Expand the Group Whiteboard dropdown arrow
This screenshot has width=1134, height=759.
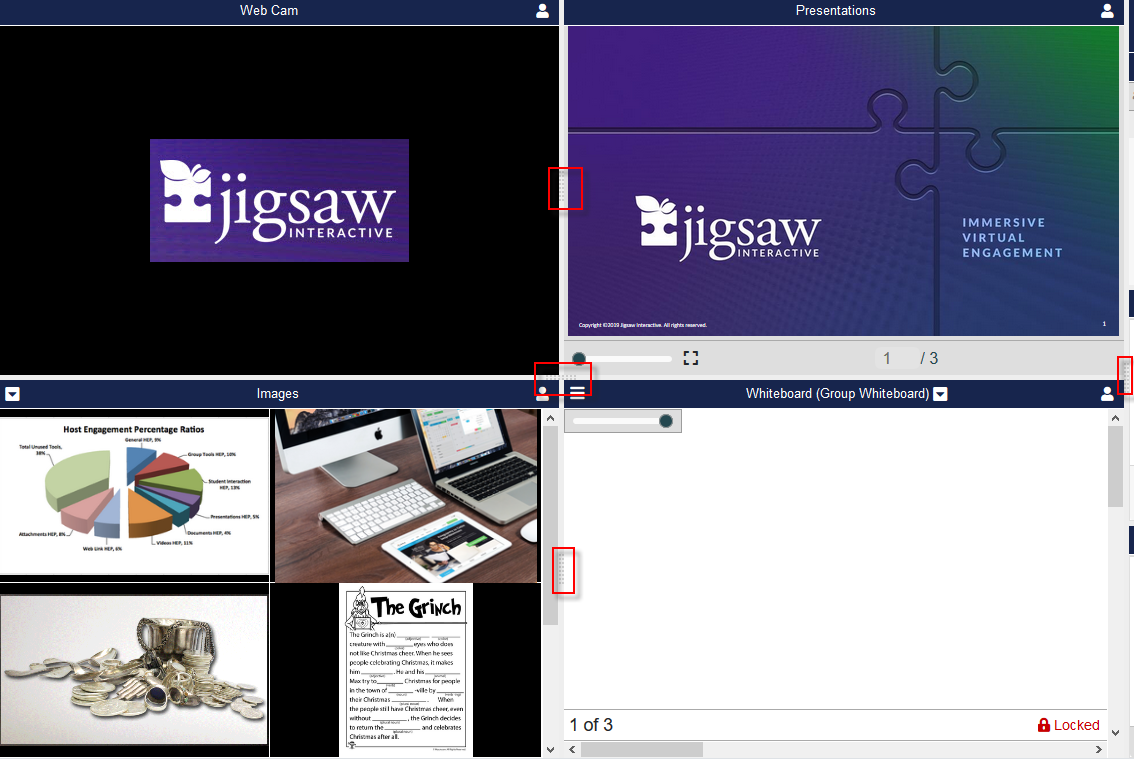(940, 394)
